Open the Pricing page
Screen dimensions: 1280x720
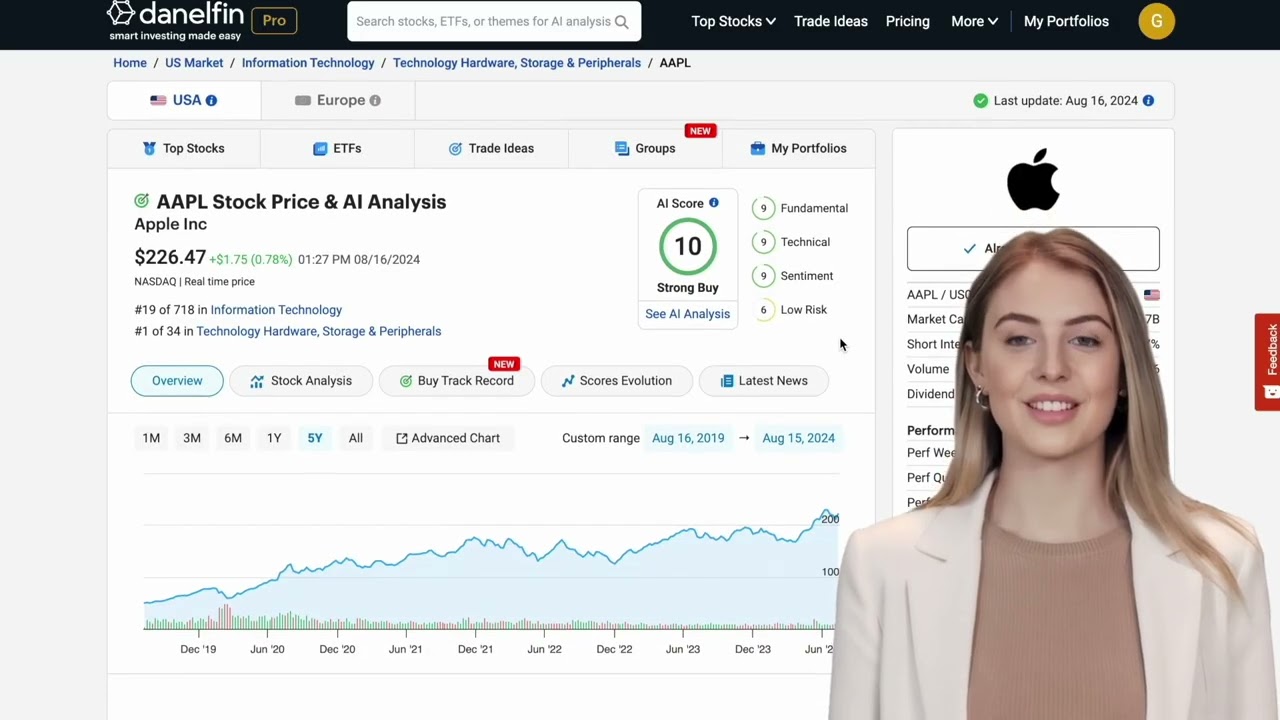coord(907,21)
